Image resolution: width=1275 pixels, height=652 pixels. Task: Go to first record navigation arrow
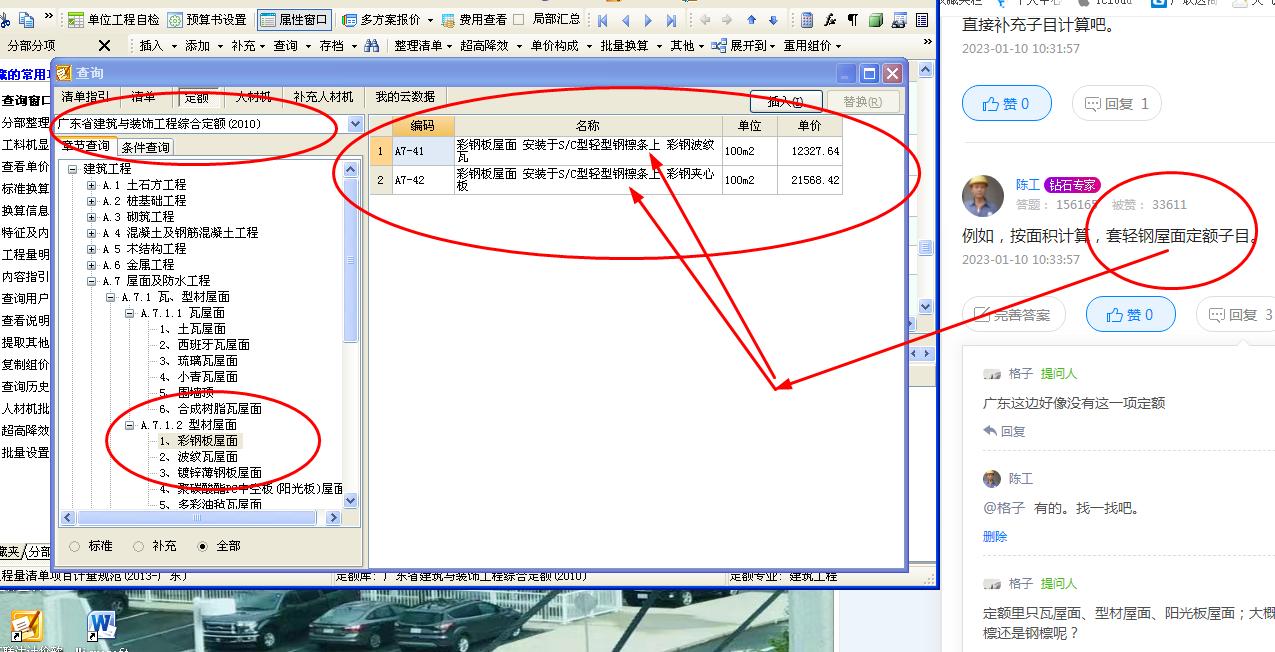click(x=603, y=20)
